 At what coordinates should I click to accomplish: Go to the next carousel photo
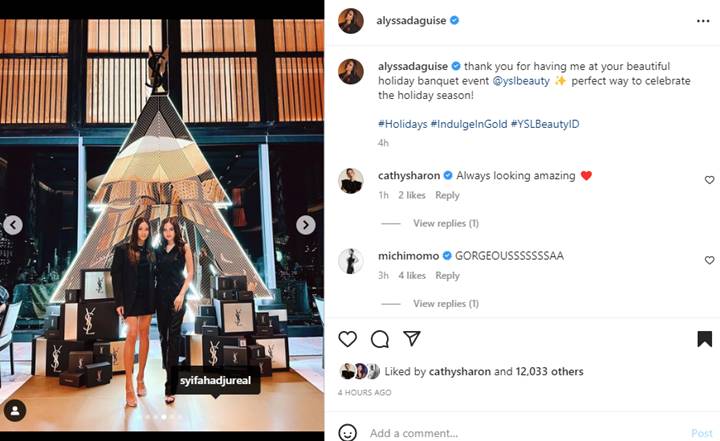pyautogui.click(x=306, y=225)
